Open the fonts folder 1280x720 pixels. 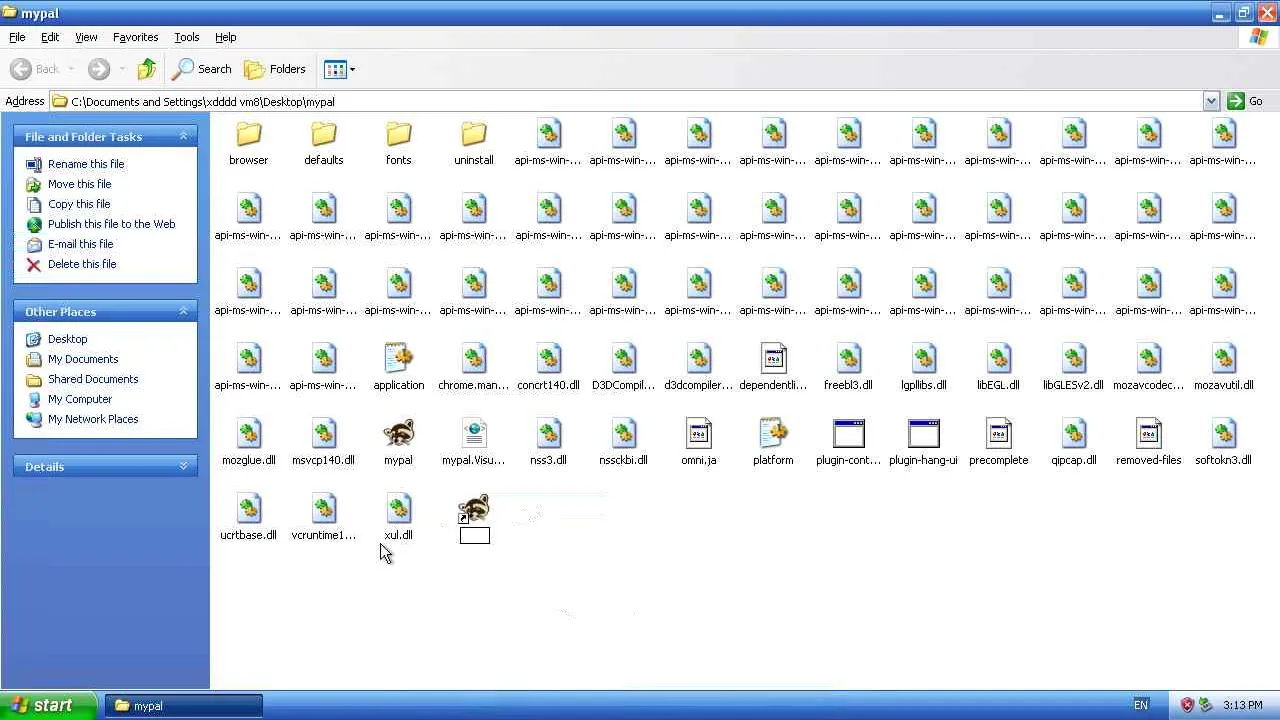398,143
